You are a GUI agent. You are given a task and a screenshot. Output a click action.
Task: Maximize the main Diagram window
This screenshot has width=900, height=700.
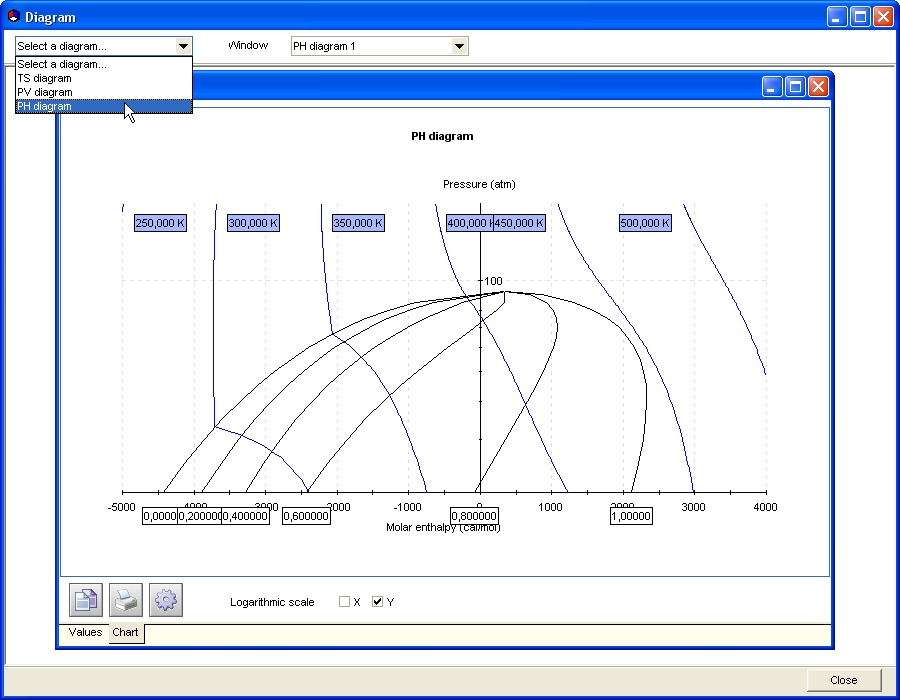tap(860, 17)
